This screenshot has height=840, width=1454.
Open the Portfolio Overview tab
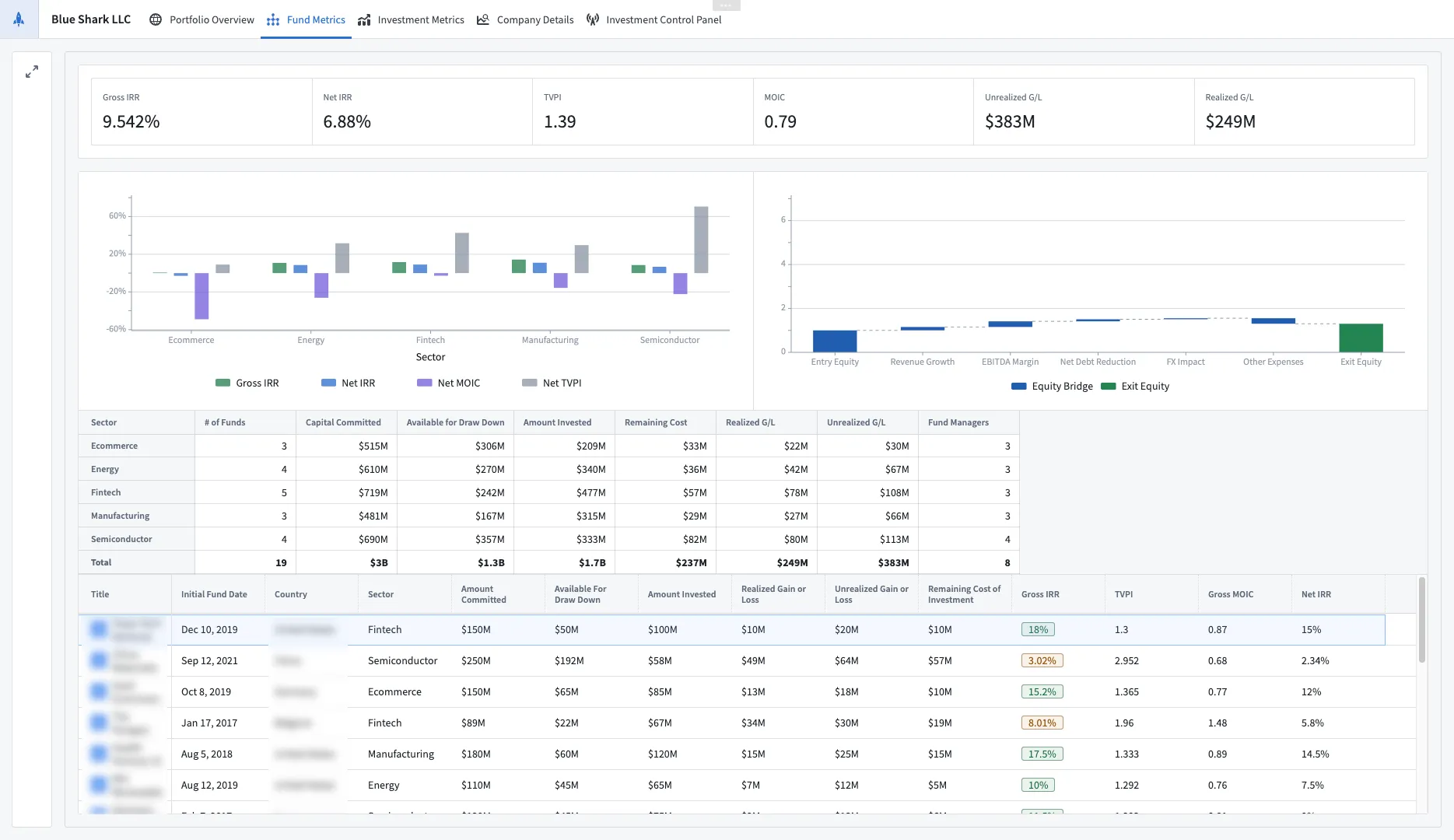212,19
